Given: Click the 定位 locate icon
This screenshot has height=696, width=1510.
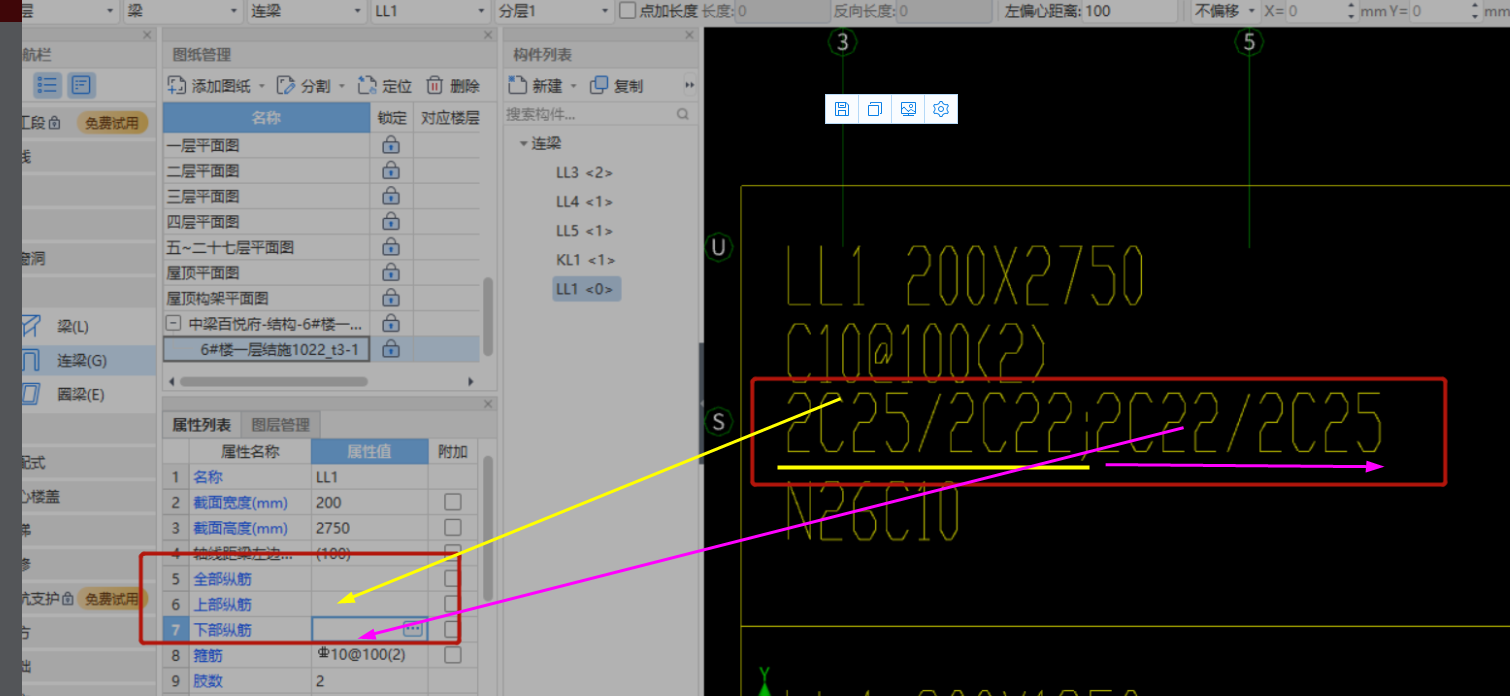Looking at the screenshot, I should tap(367, 85).
